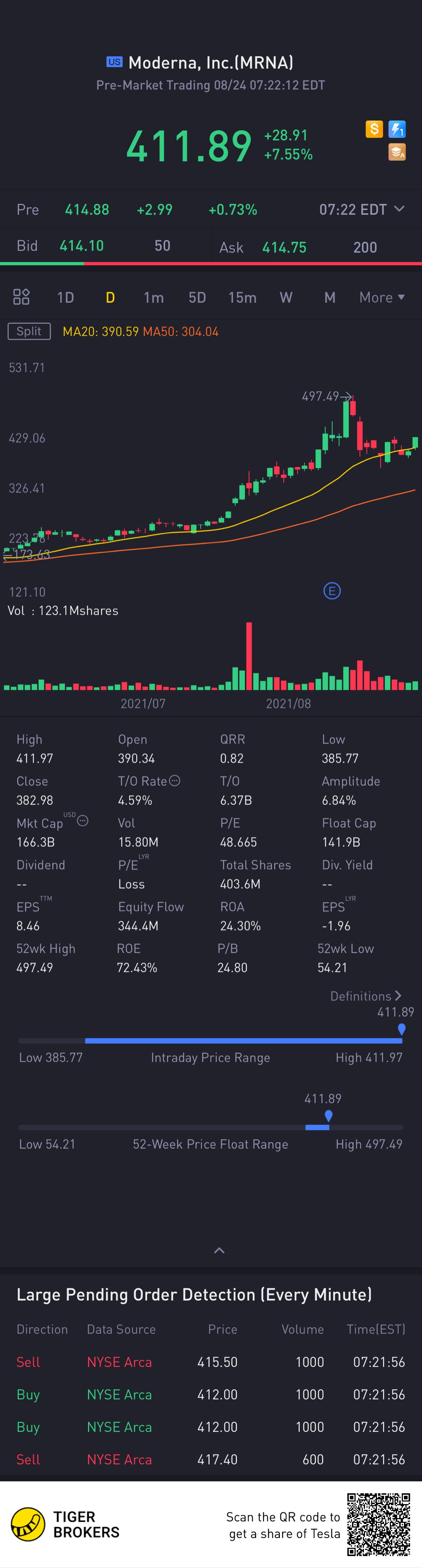Tap the Ask price 414.75

(x=284, y=248)
